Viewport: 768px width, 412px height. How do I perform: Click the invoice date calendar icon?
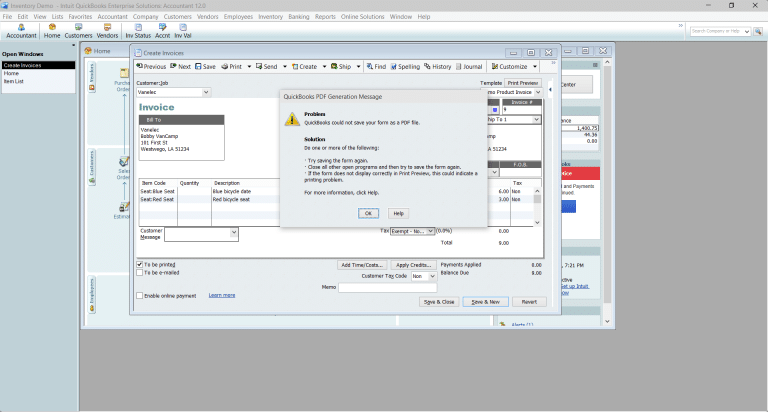(x=495, y=110)
